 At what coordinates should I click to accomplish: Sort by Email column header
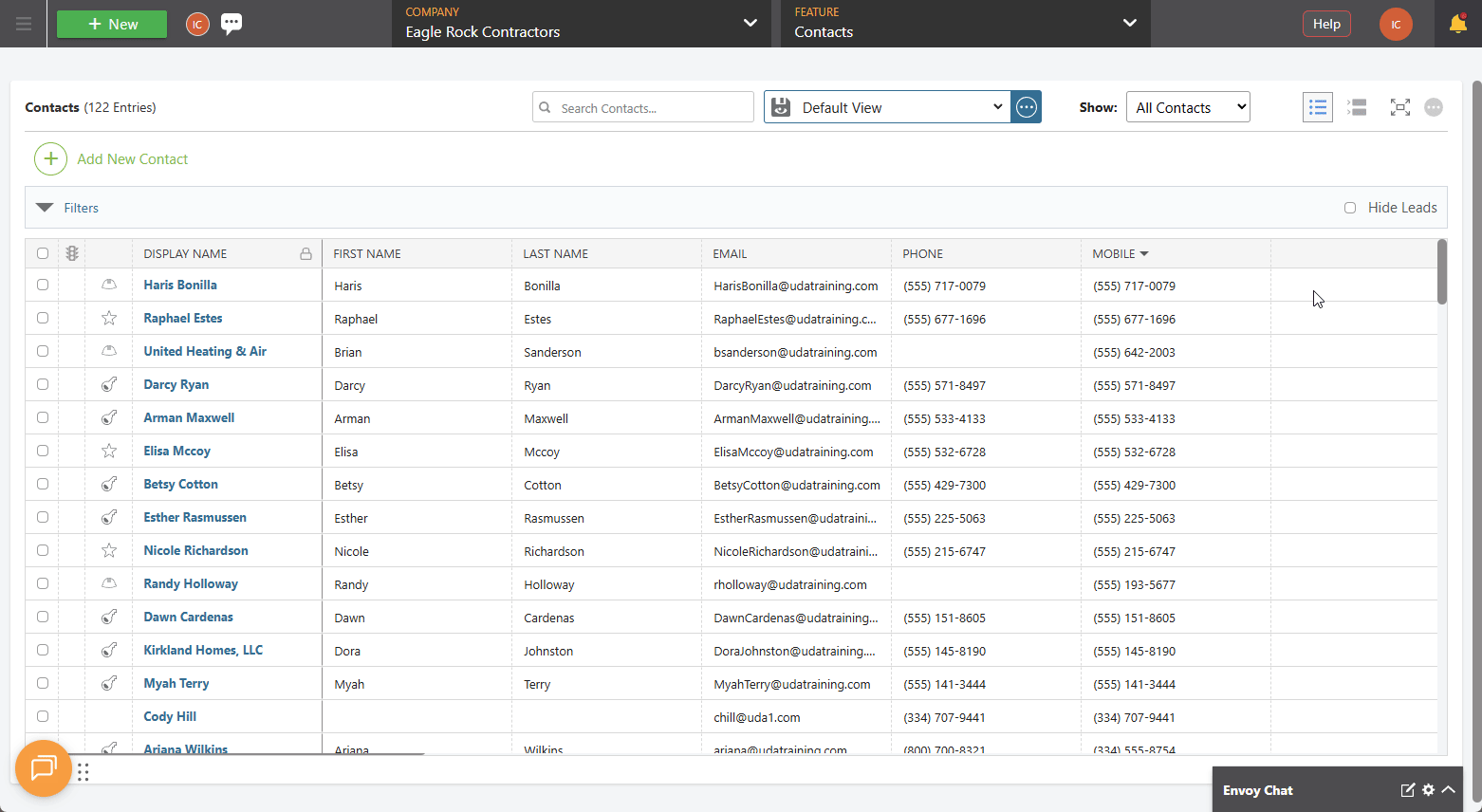coord(731,253)
